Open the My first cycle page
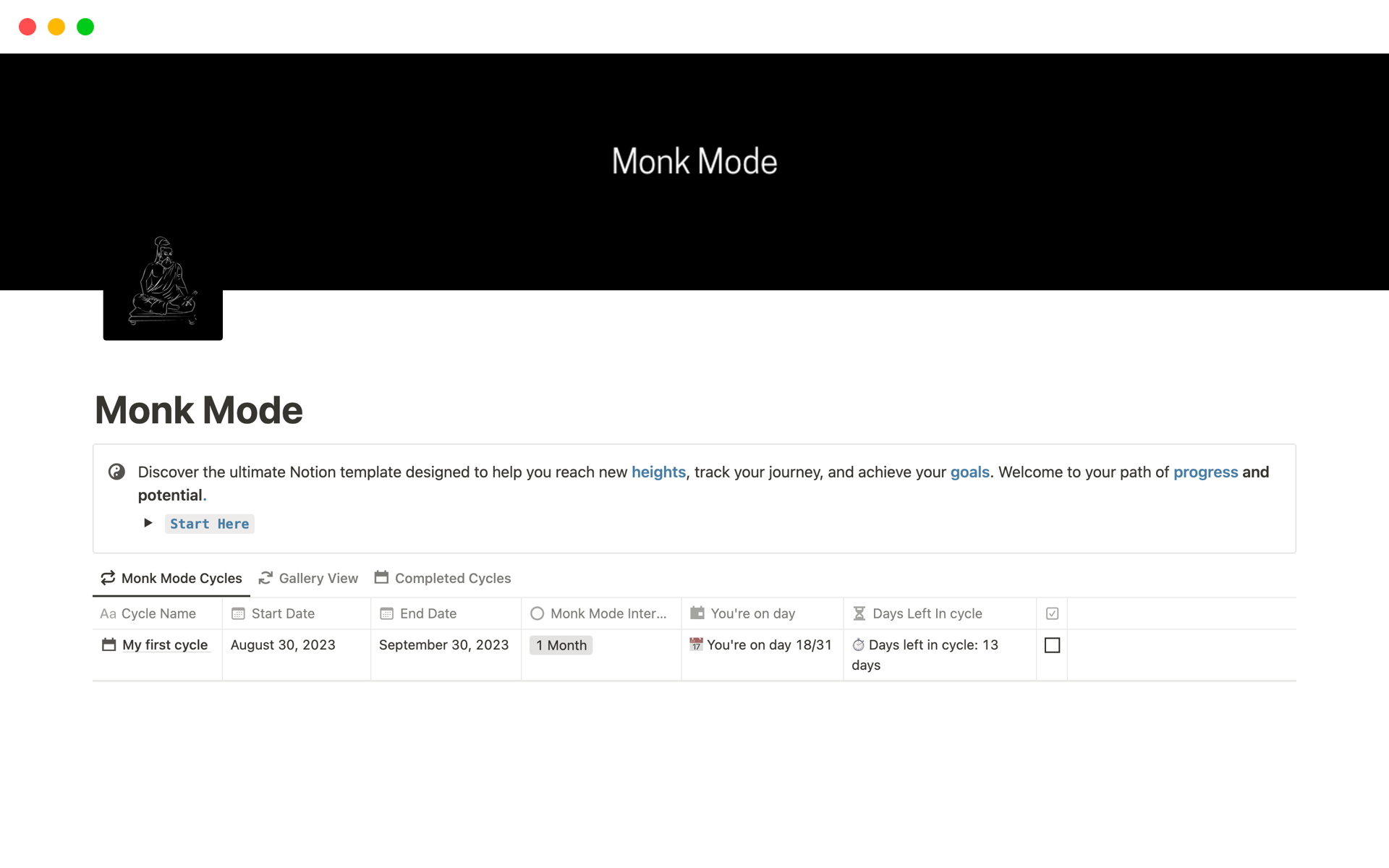 (x=165, y=644)
